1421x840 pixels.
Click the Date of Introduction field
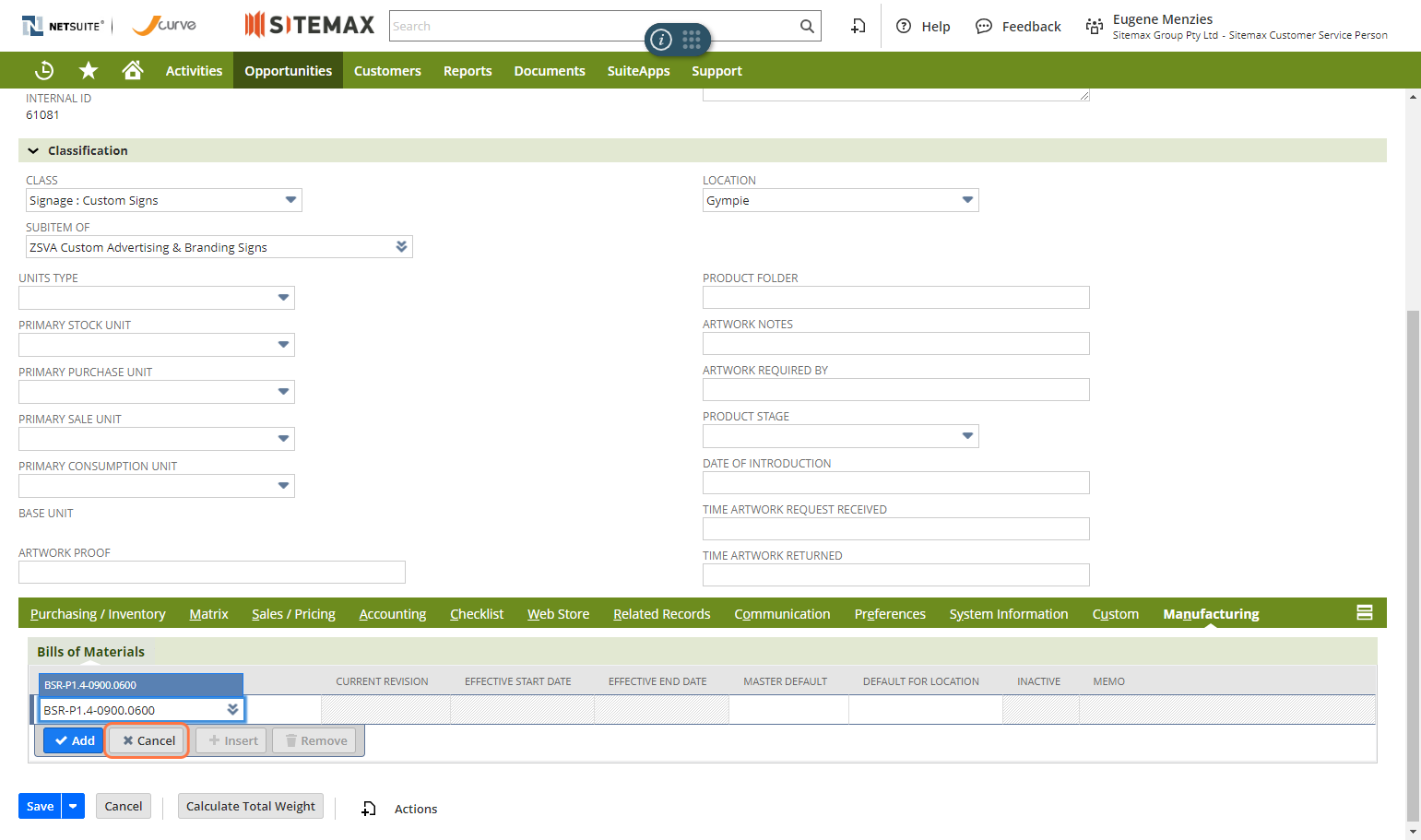(x=896, y=482)
